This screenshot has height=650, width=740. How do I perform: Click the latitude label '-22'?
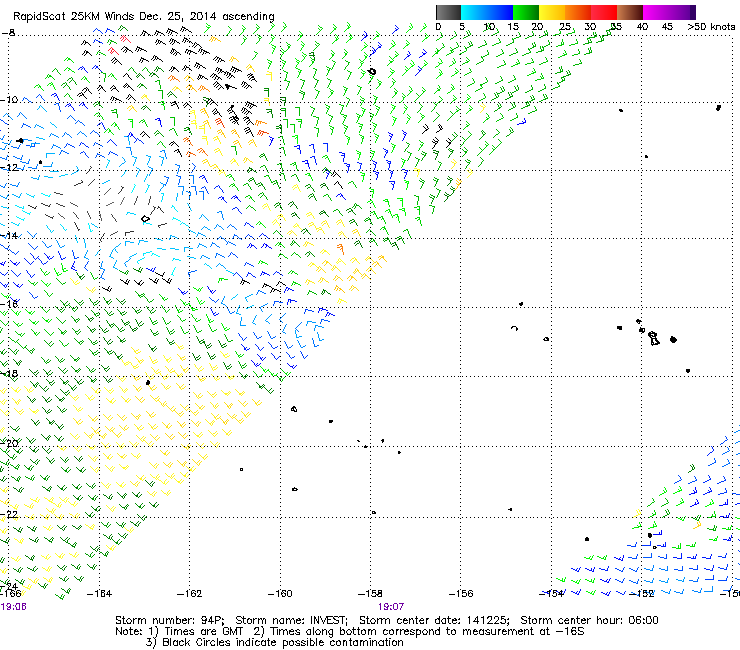tap(9, 515)
